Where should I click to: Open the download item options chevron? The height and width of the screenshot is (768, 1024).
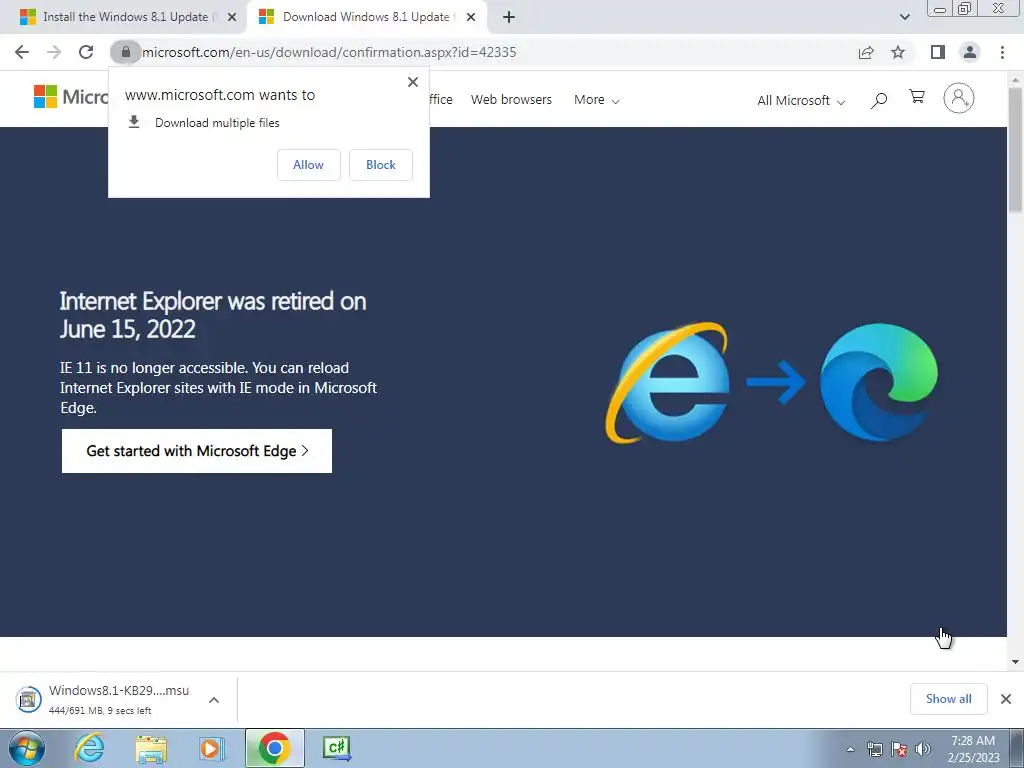coord(214,700)
